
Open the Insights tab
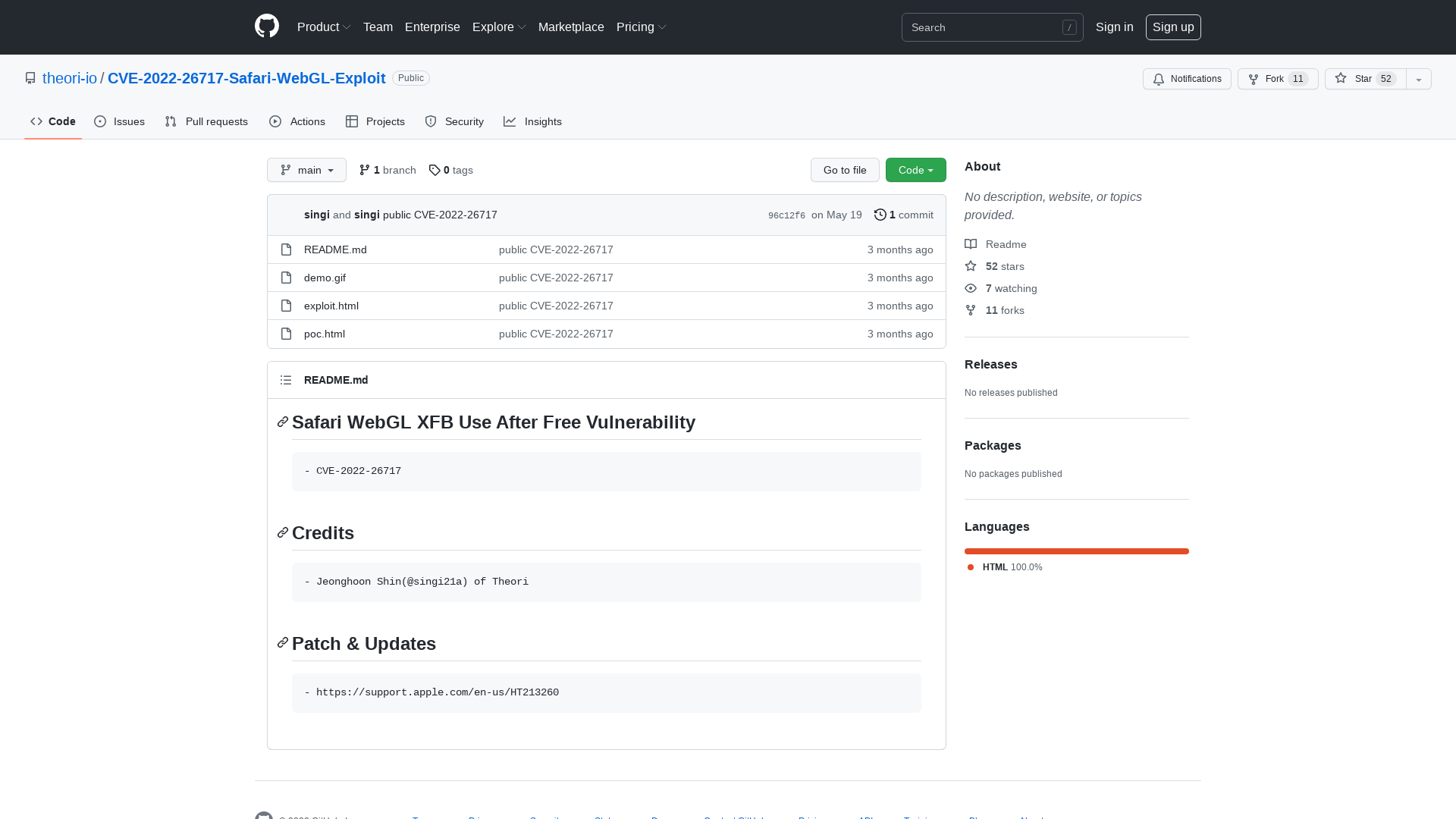pos(533,121)
